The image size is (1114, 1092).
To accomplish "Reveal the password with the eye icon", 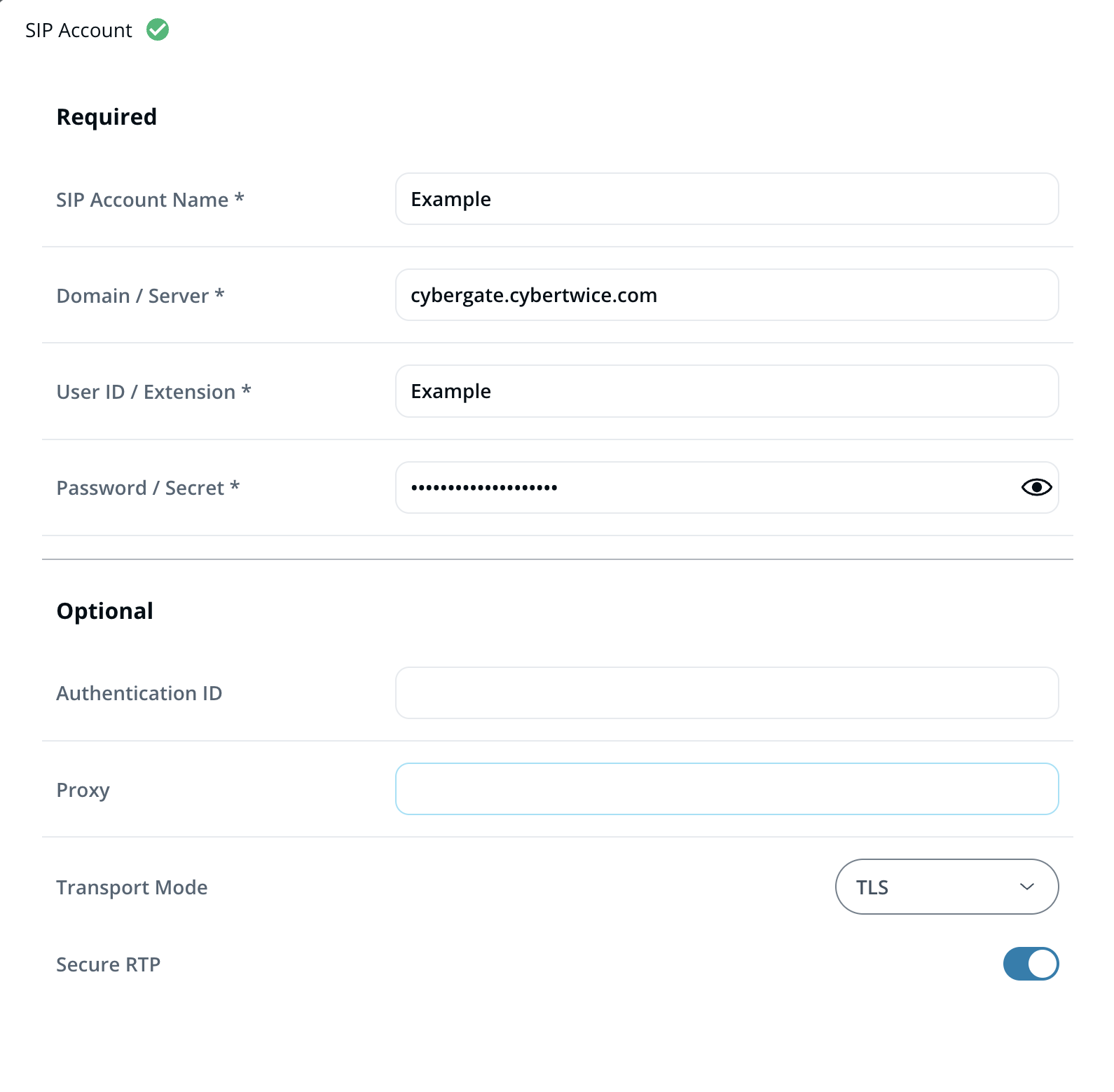I will (x=1036, y=487).
